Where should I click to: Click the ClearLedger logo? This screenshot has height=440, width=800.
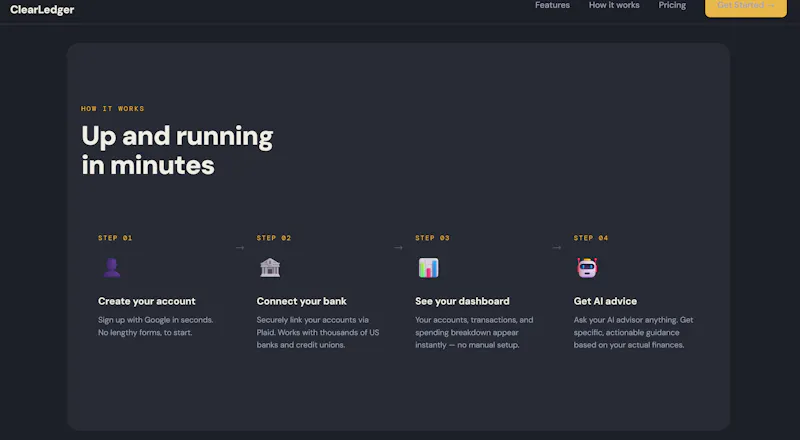point(42,9)
